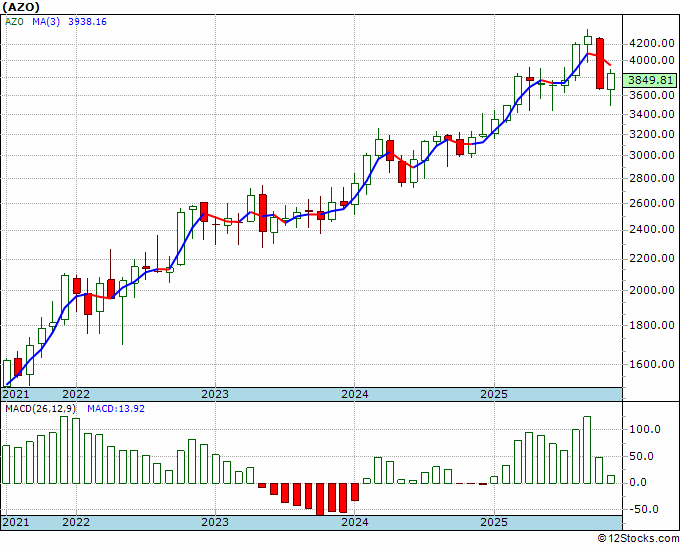This screenshot has width=680, height=546.
Task: Click the 2400.00 price axis label
Action: coord(651,229)
